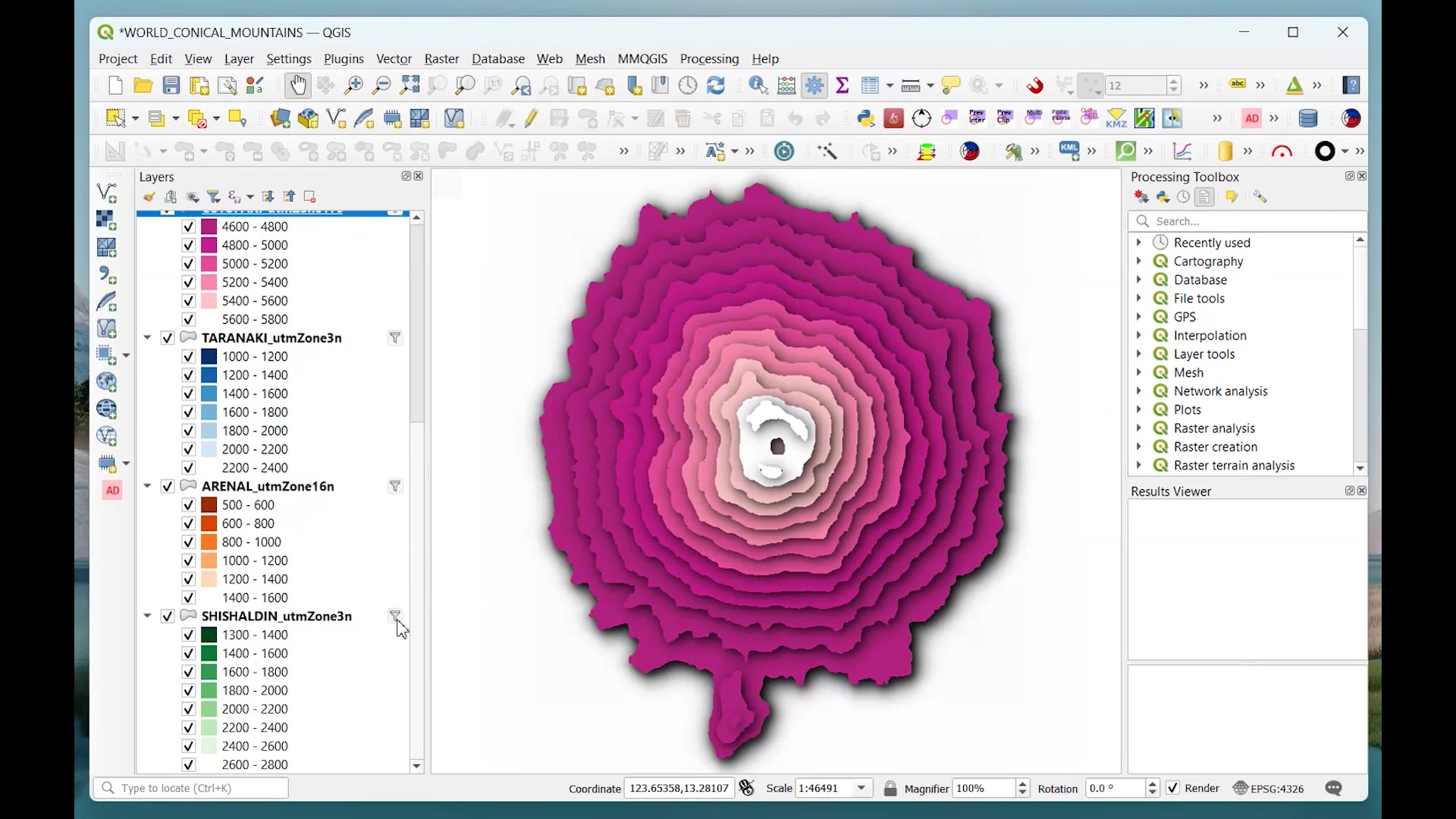Click the Refresh map icon
Screen dimensions: 1456x819
coord(716,86)
